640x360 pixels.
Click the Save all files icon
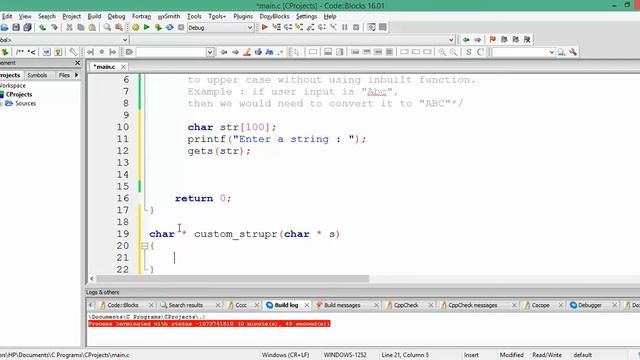(27, 27)
